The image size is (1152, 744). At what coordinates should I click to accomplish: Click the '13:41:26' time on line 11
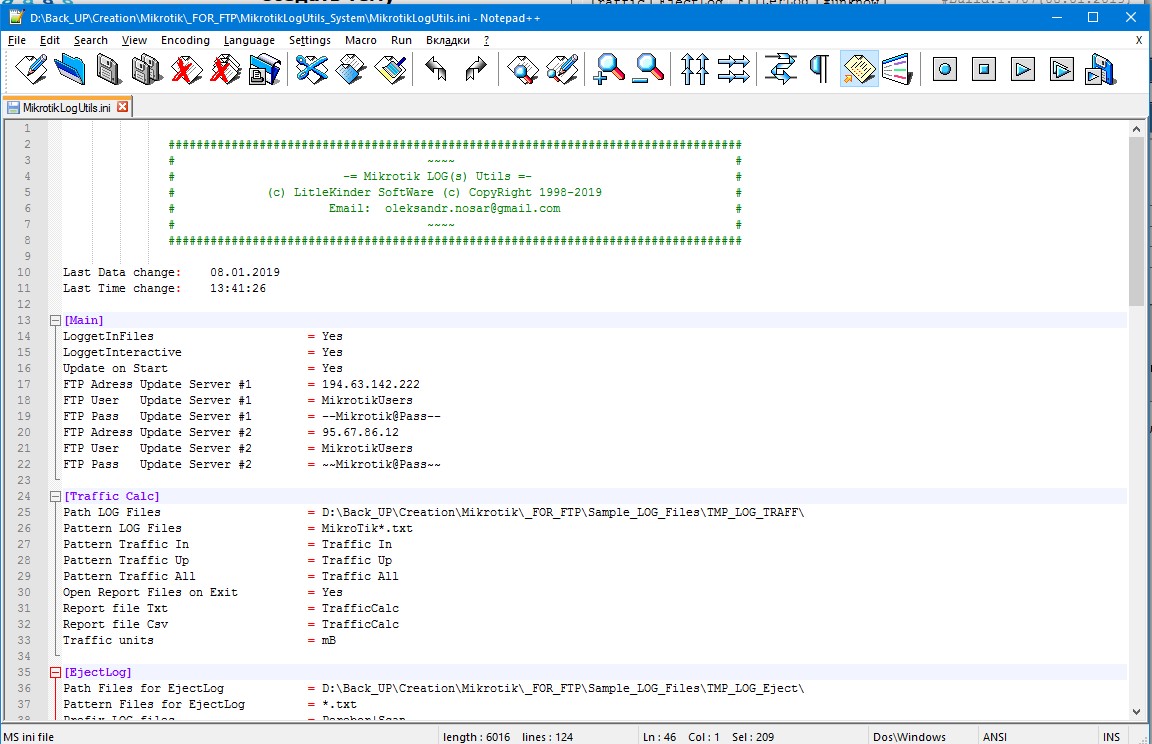tap(238, 289)
